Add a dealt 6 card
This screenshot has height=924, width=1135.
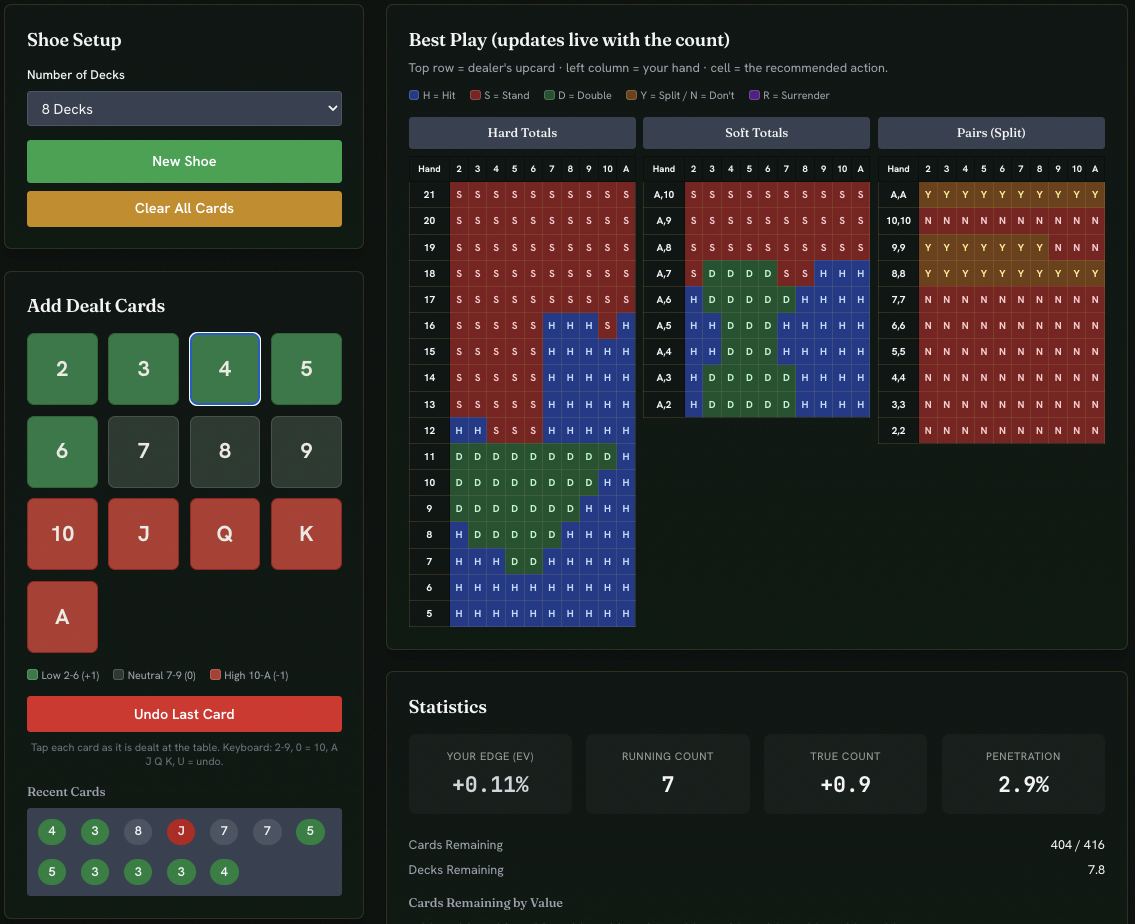coord(62,452)
